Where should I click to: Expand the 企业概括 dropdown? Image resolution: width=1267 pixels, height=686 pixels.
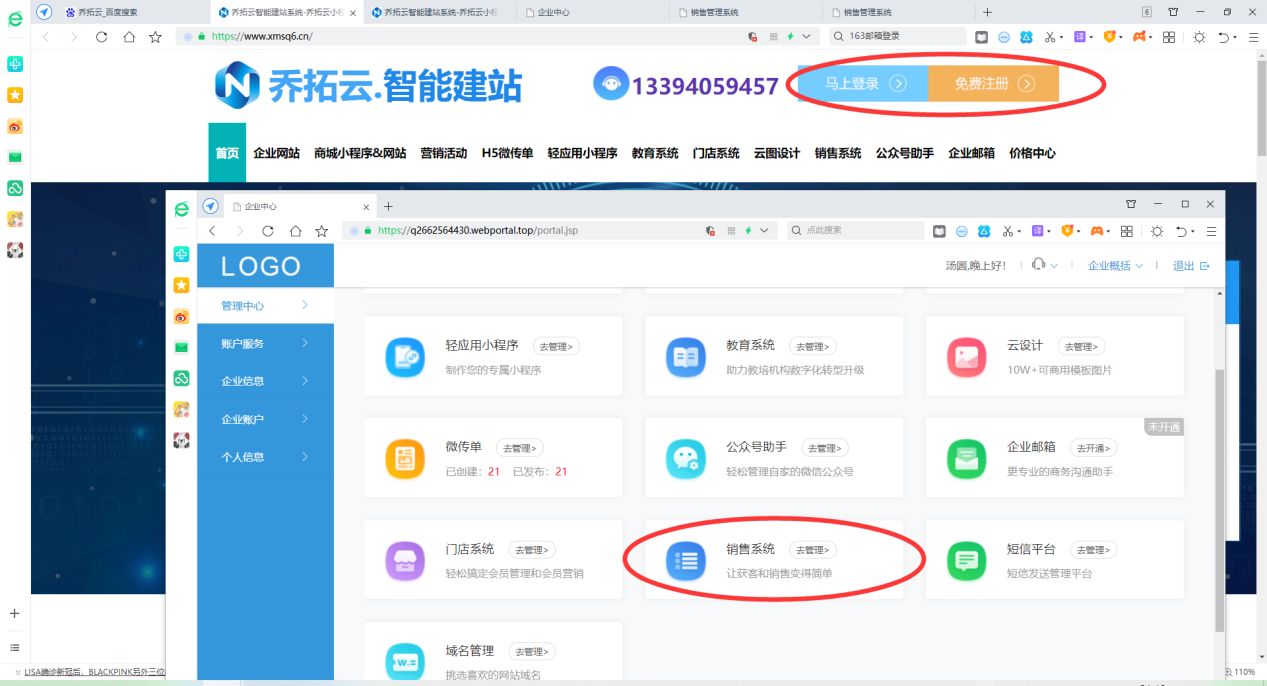click(1115, 266)
